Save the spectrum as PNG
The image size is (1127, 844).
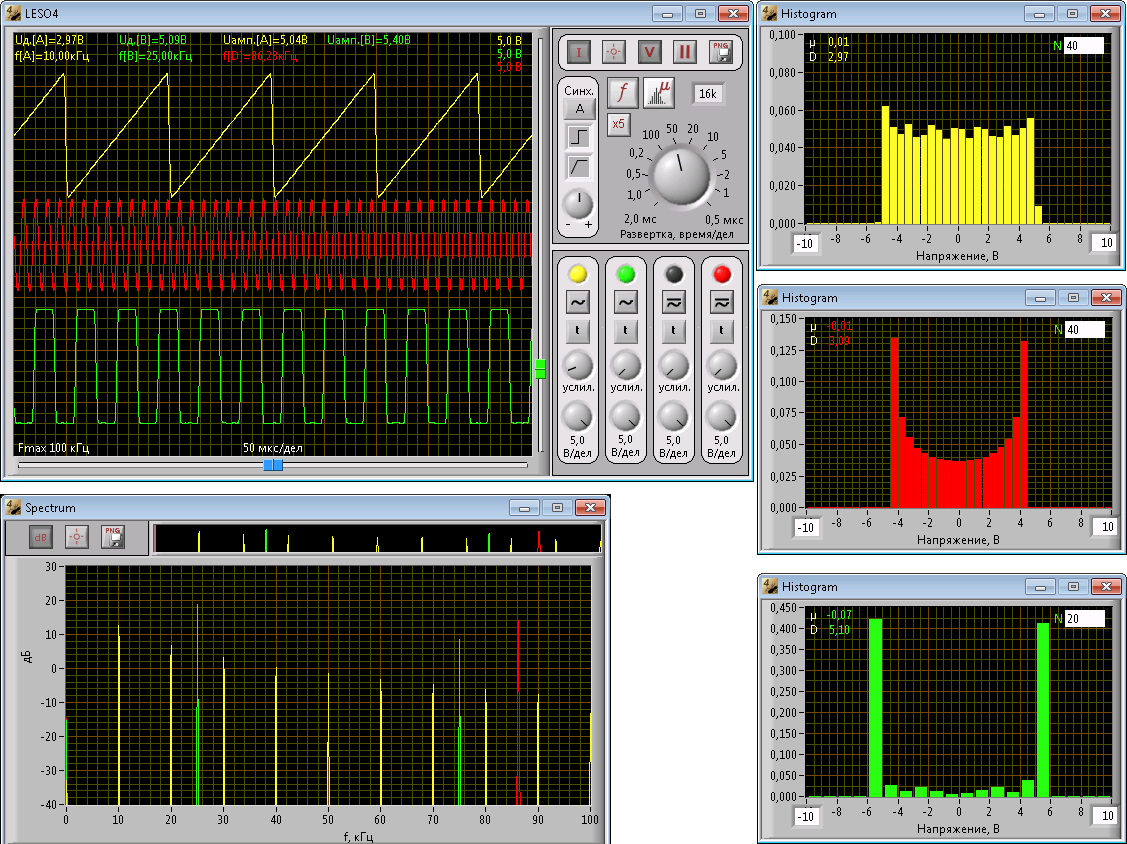(x=113, y=537)
